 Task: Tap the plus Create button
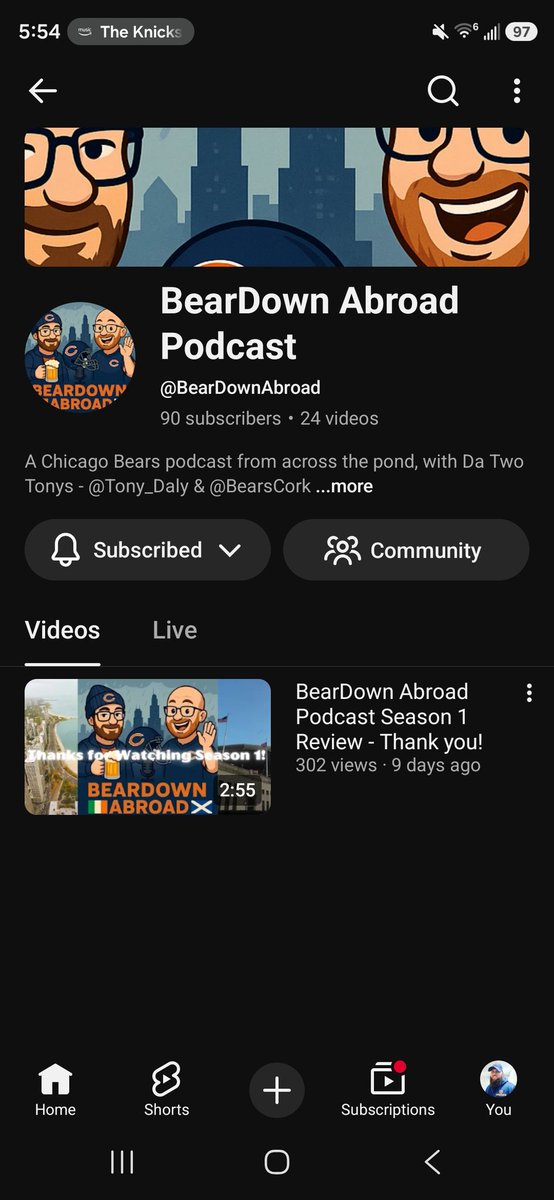(x=277, y=1090)
